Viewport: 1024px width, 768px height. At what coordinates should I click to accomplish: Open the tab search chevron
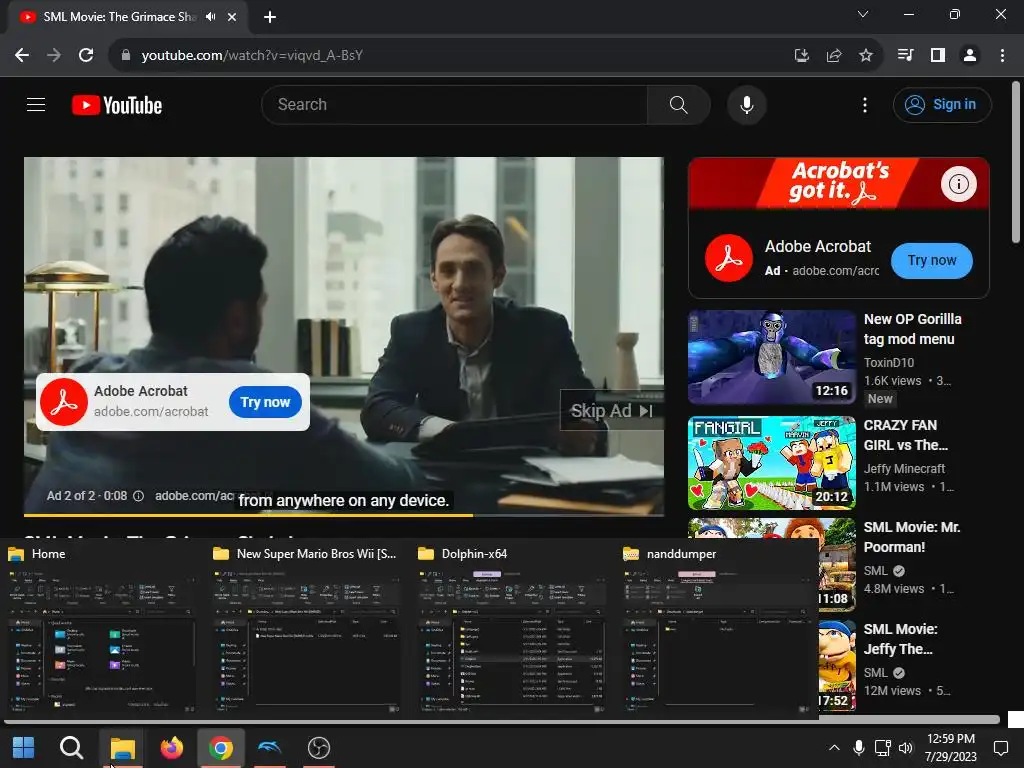863,14
